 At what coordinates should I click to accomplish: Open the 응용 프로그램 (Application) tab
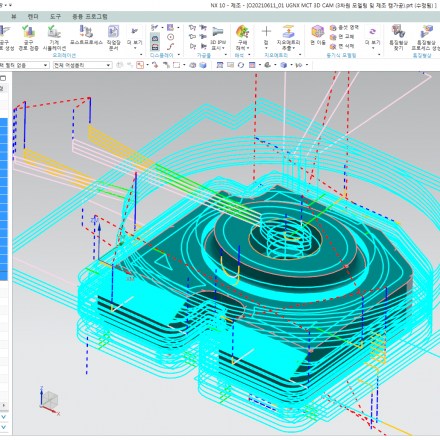[x=90, y=16]
